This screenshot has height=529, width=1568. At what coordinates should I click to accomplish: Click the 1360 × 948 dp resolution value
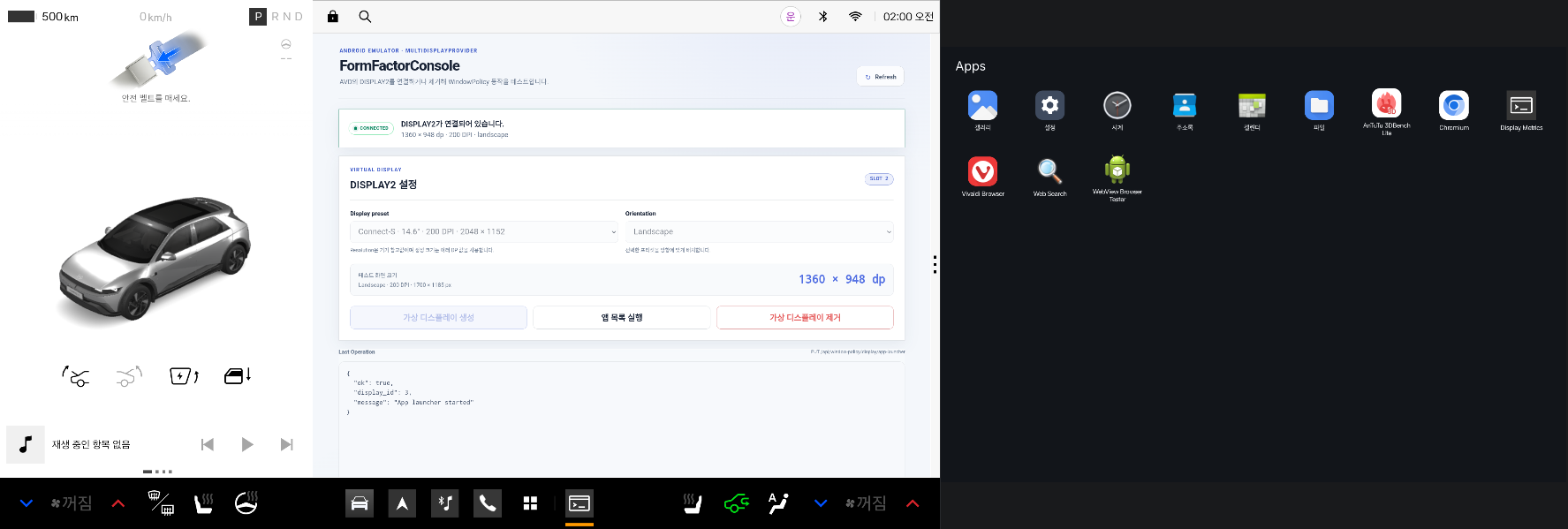click(841, 279)
